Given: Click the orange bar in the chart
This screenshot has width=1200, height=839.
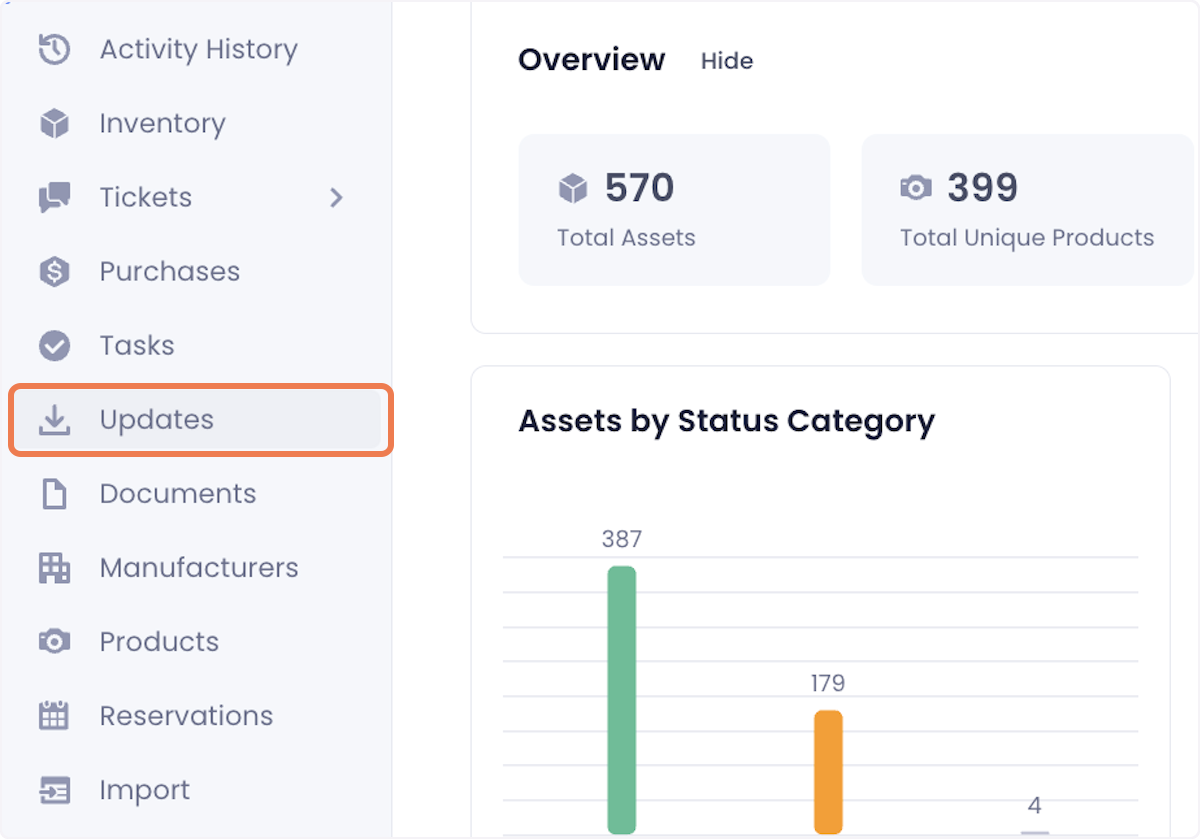Looking at the screenshot, I should coord(828,772).
